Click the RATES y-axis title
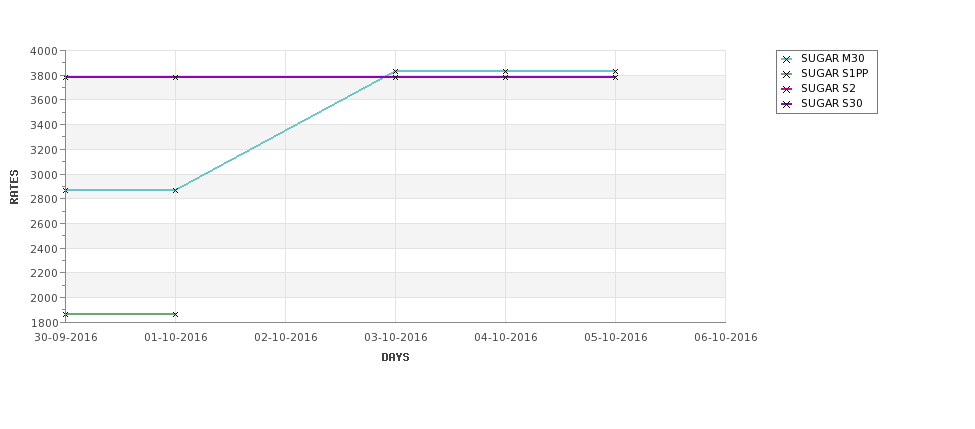 coord(14,187)
